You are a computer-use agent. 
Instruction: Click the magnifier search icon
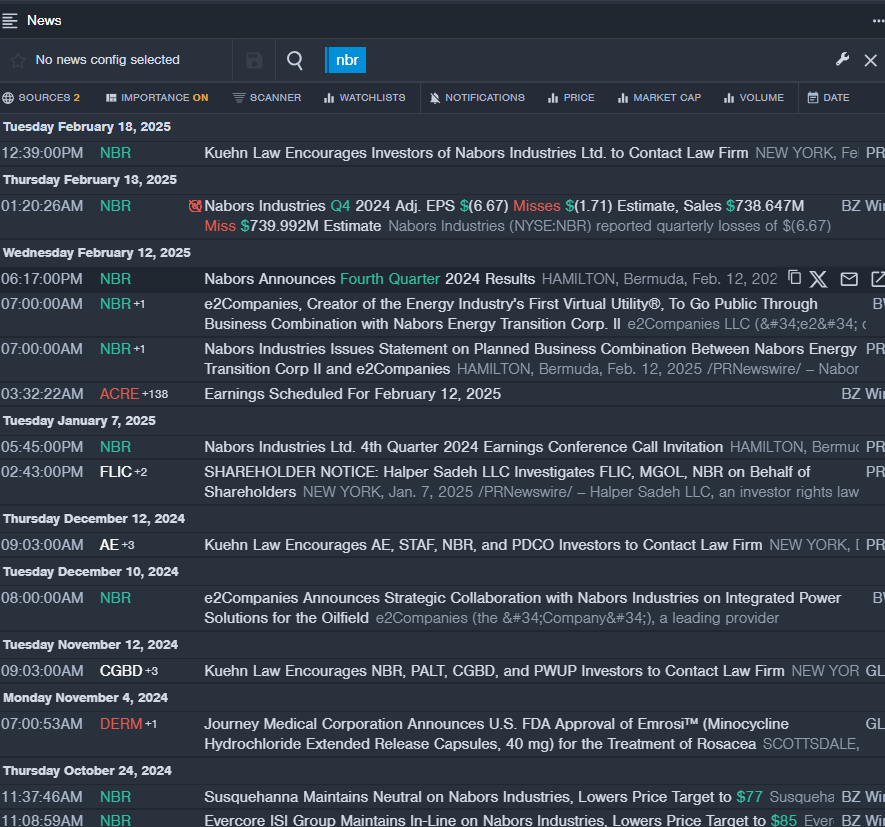[295, 60]
